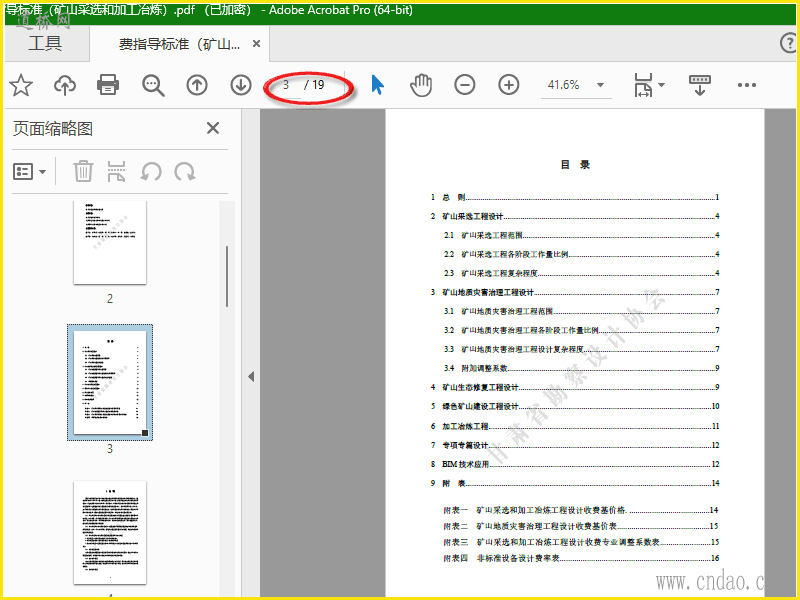Image resolution: width=800 pixels, height=600 pixels.
Task: Click the page number input field
Action: click(286, 85)
